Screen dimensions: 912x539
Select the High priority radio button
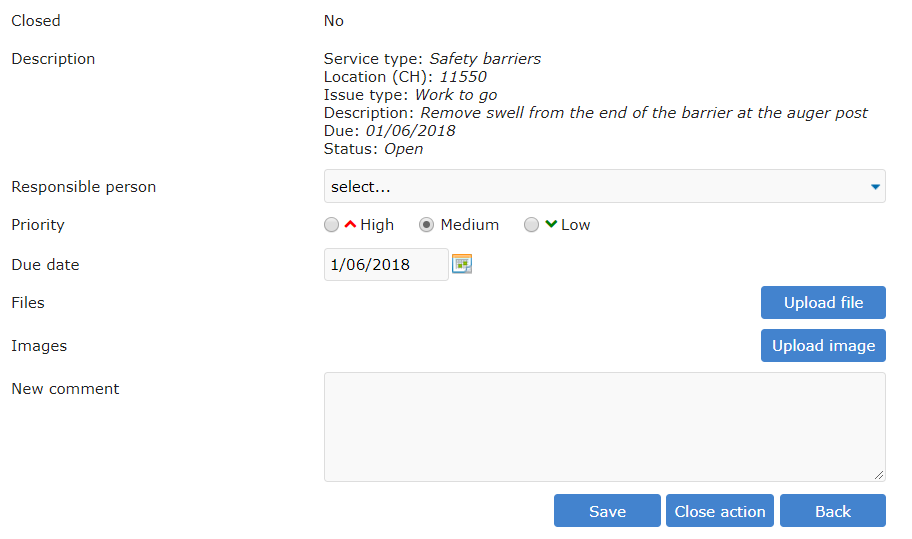332,225
